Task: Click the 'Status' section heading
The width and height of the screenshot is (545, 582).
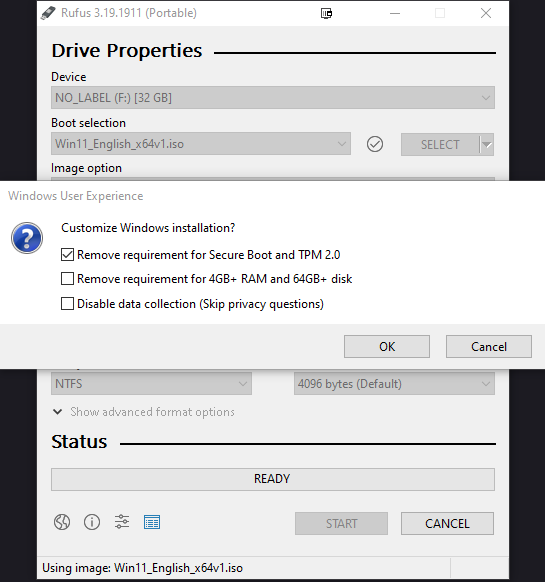Action: 79,442
